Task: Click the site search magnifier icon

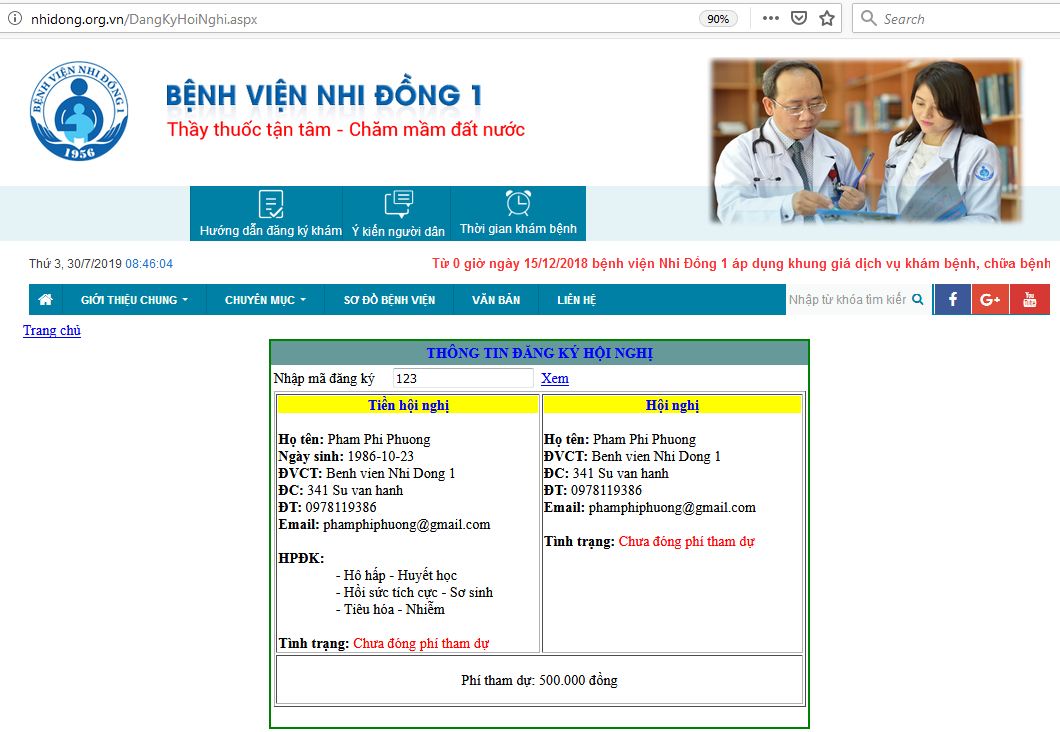Action: pos(917,299)
